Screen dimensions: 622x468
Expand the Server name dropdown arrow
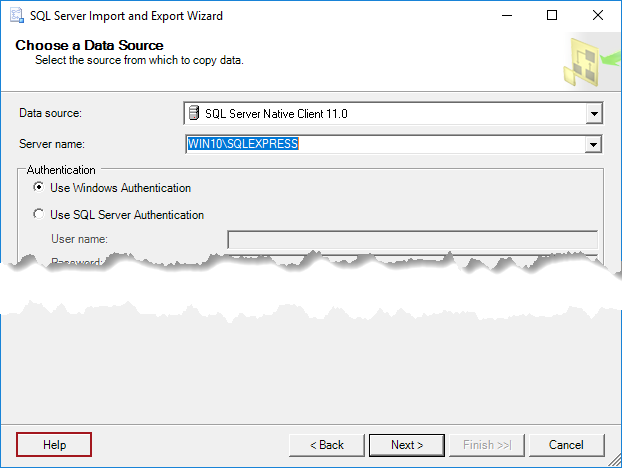593,144
